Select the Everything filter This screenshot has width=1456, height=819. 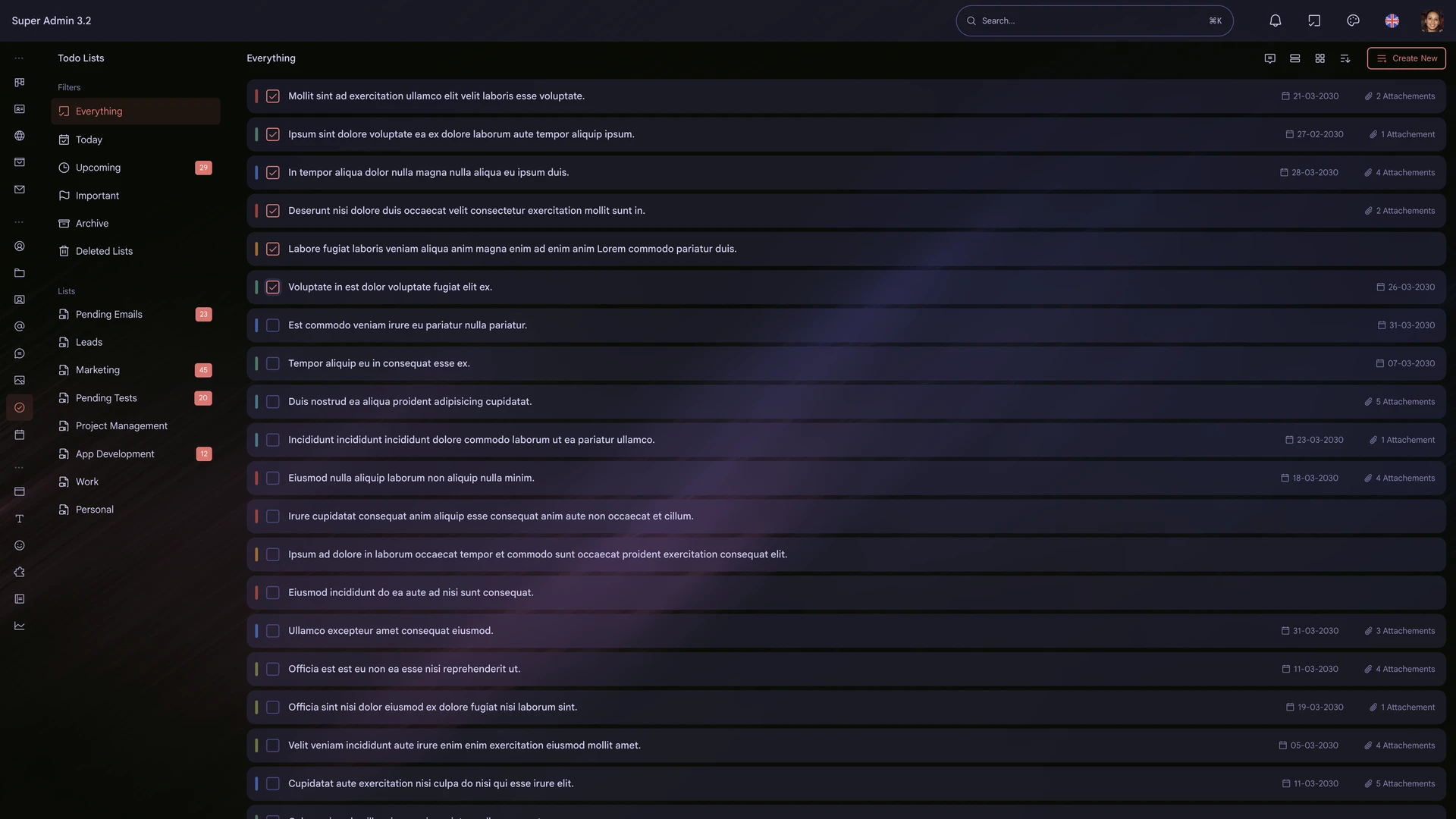[x=136, y=111]
